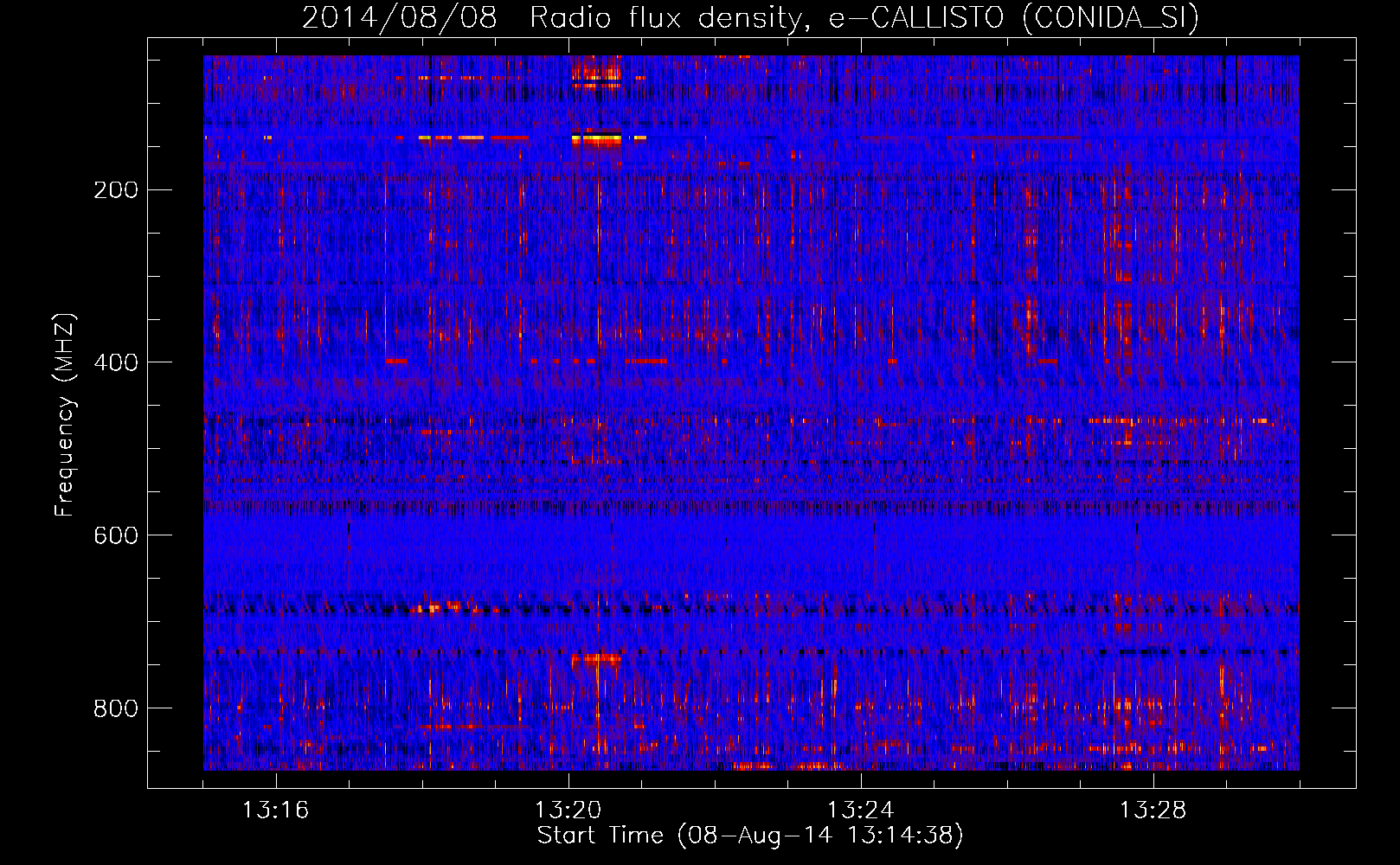Click the '400' frequency tick label
This screenshot has height=865, width=1400.
pyautogui.click(x=116, y=362)
